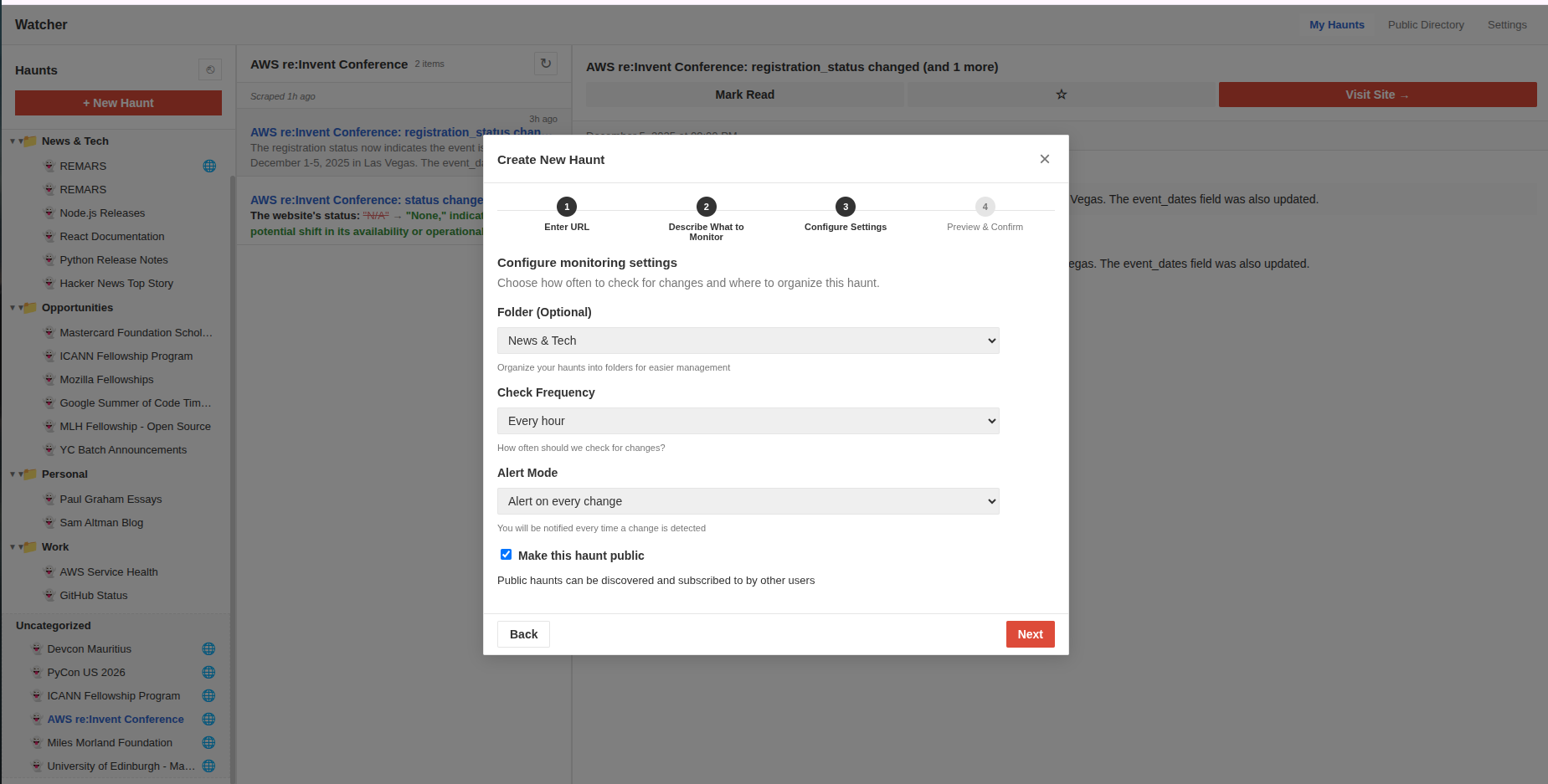Screen dimensions: 1548x784
Task: Click ghost icon of Sam Altman Blog
Action: click(x=49, y=522)
